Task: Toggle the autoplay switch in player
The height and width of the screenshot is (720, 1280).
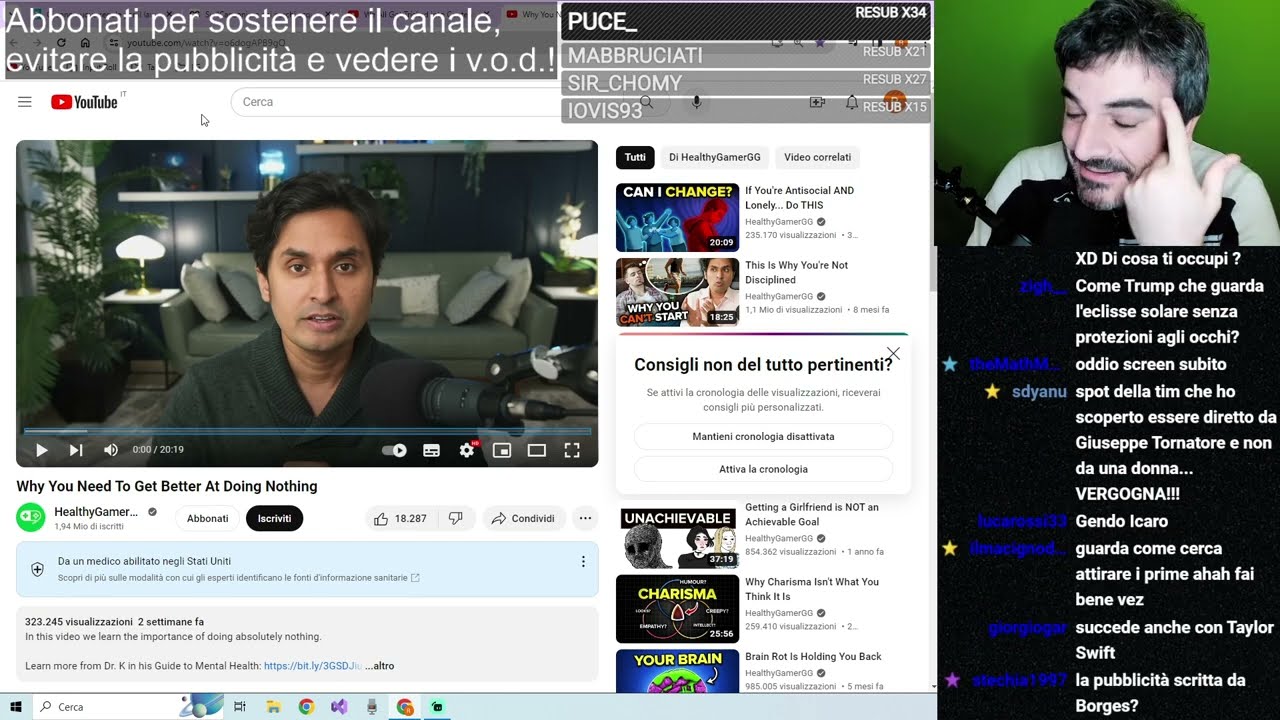Action: (x=395, y=450)
